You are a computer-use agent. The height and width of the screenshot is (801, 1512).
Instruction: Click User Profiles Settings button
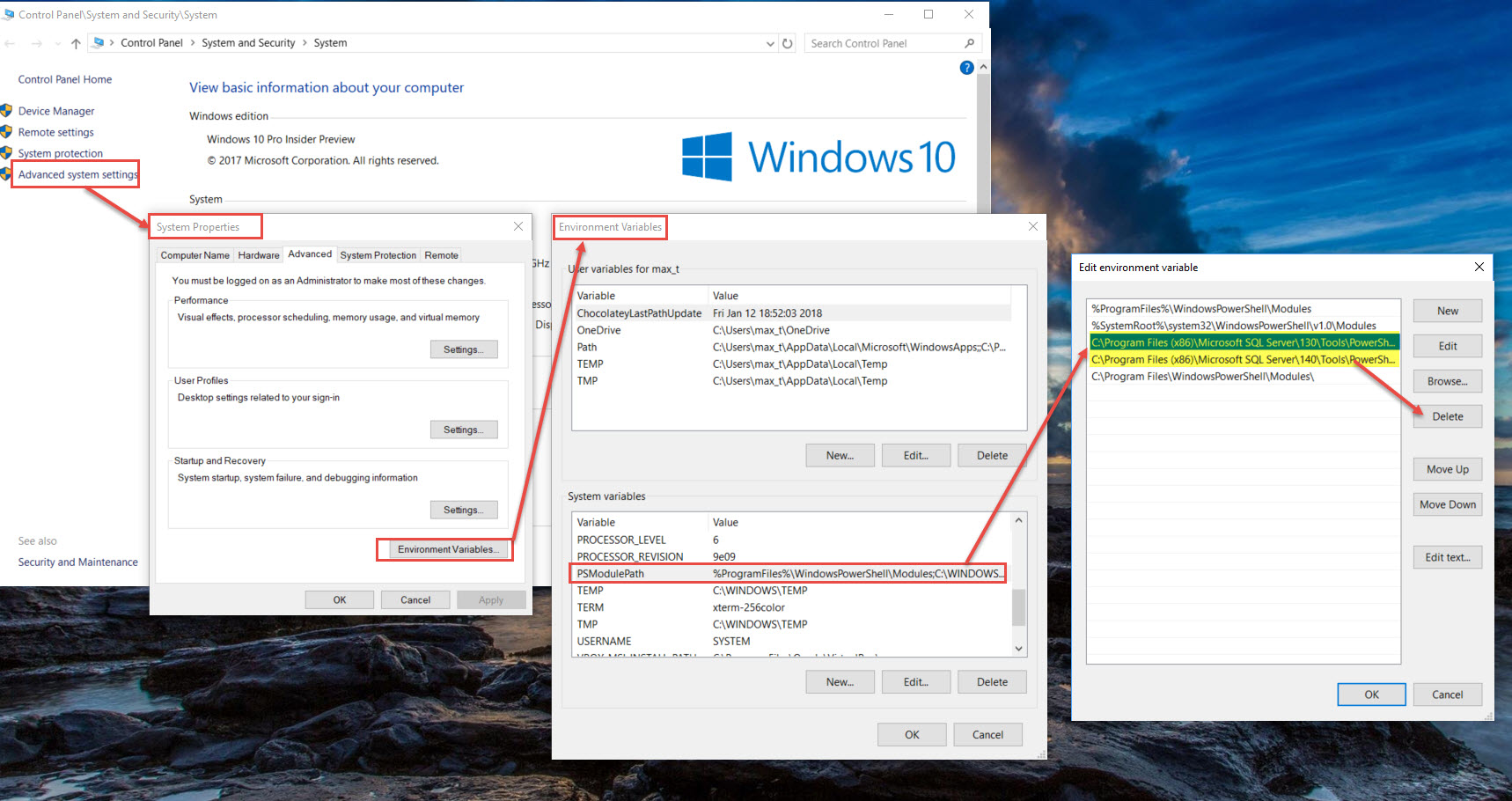point(464,430)
